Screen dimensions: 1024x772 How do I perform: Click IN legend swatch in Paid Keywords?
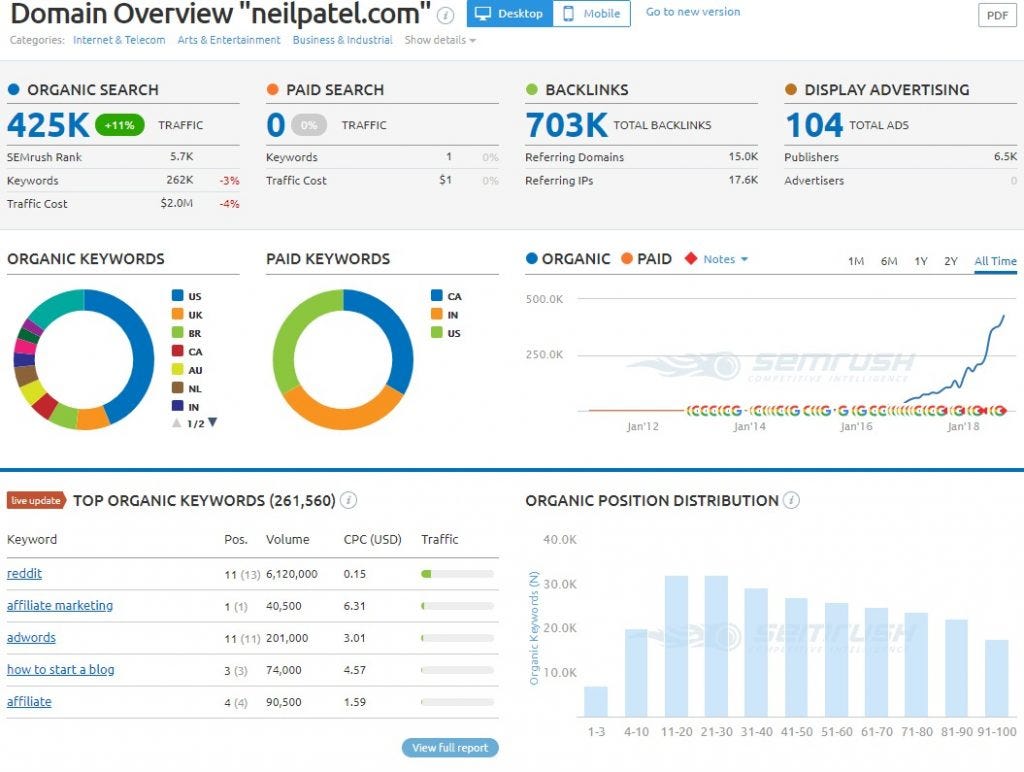click(x=437, y=314)
